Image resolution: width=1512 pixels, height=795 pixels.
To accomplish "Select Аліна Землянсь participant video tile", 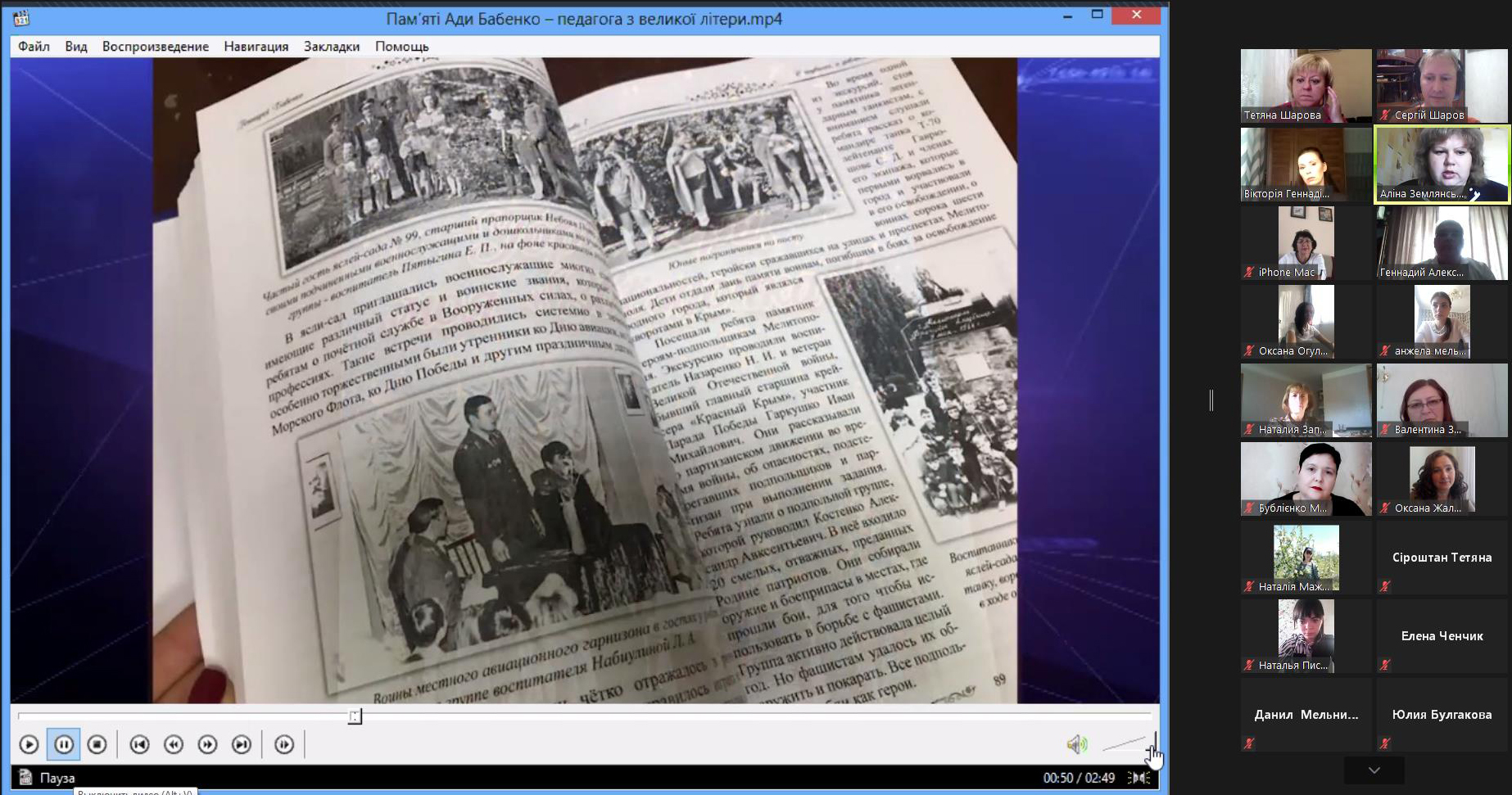I will 1442,164.
